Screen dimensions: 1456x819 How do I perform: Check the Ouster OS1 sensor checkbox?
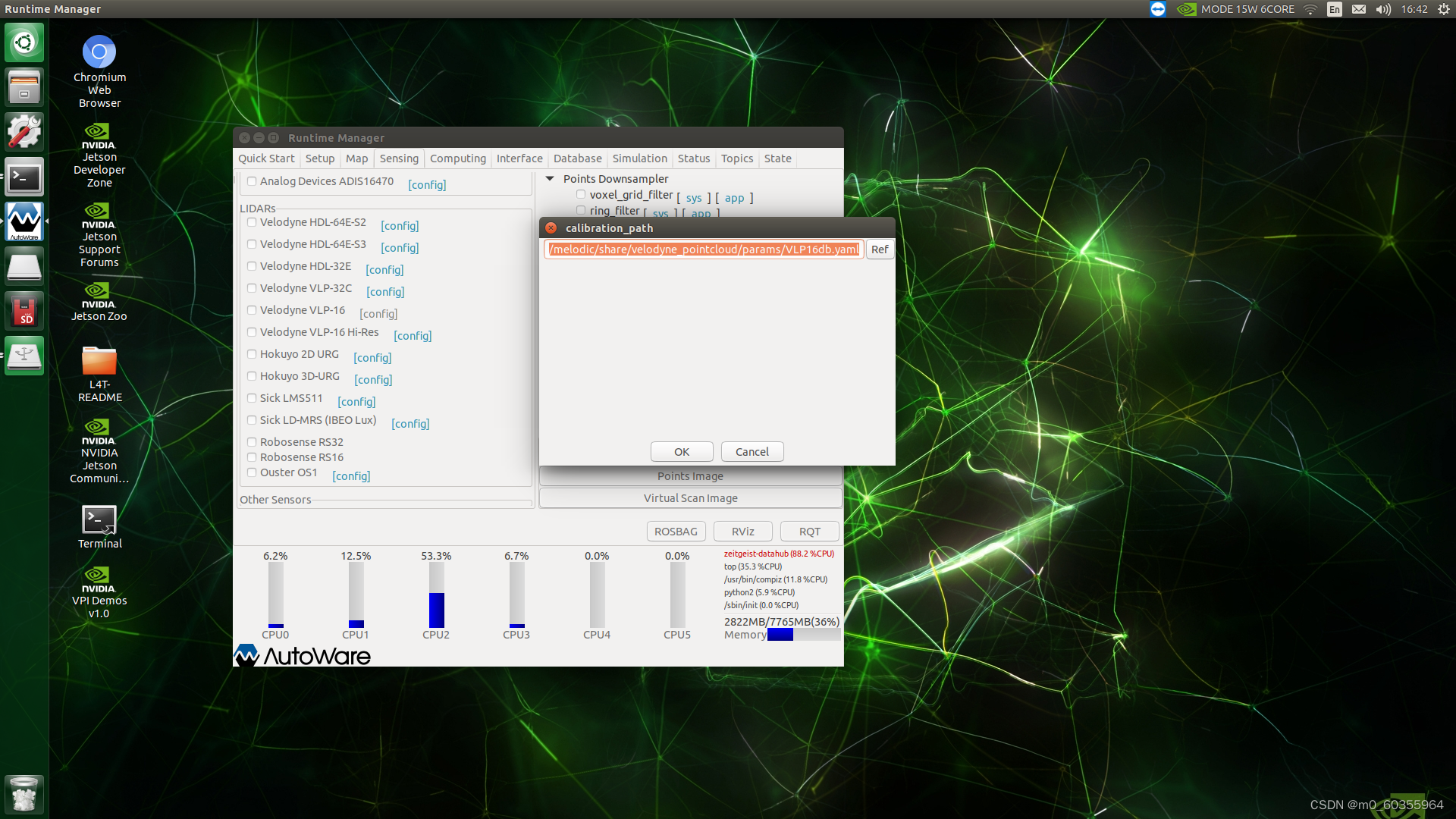pos(252,472)
